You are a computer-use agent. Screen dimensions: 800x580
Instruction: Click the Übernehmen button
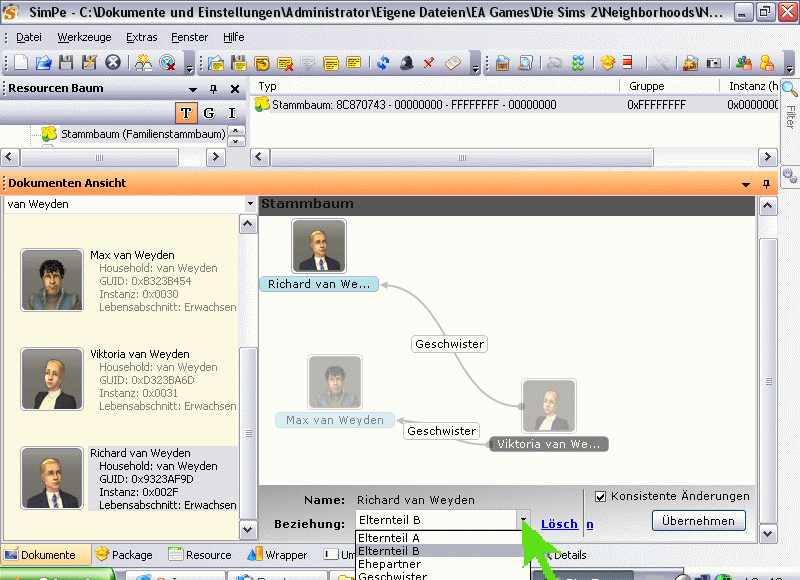(x=699, y=521)
